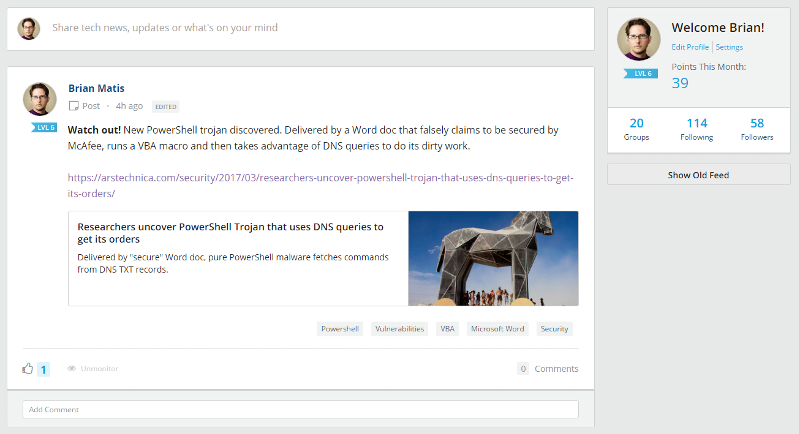Click the LVL 6 ribbon in the Welcome panel

(x=641, y=73)
